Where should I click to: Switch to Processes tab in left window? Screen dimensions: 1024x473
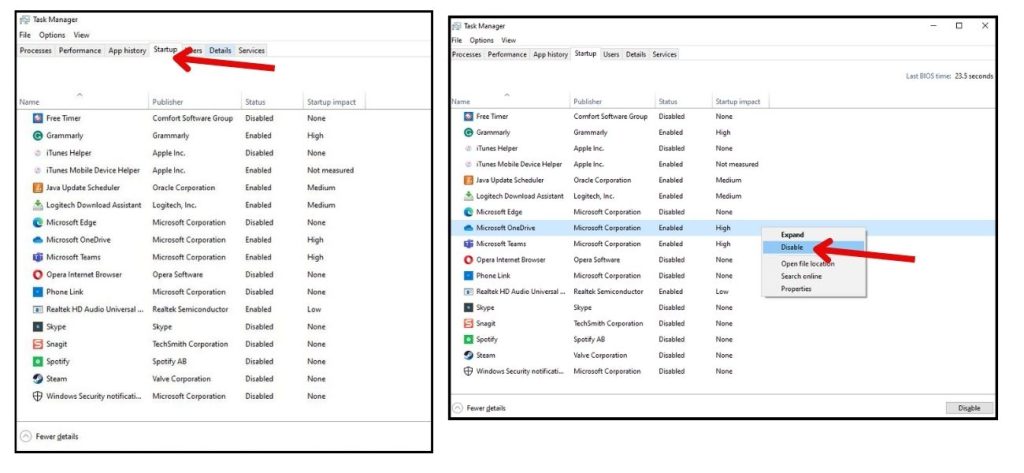tap(36, 50)
